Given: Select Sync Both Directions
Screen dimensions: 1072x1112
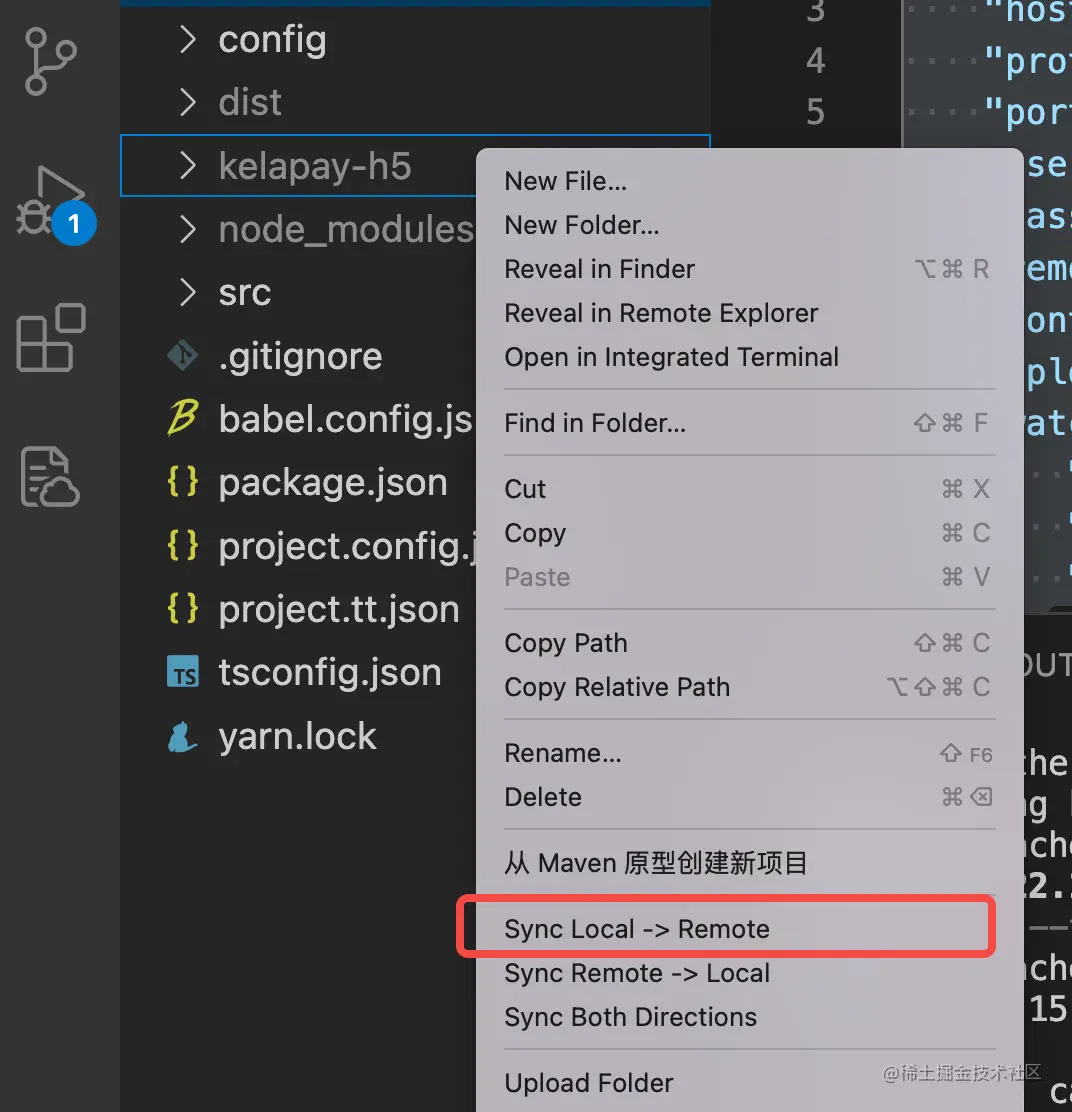Looking at the screenshot, I should (x=749, y=1017).
